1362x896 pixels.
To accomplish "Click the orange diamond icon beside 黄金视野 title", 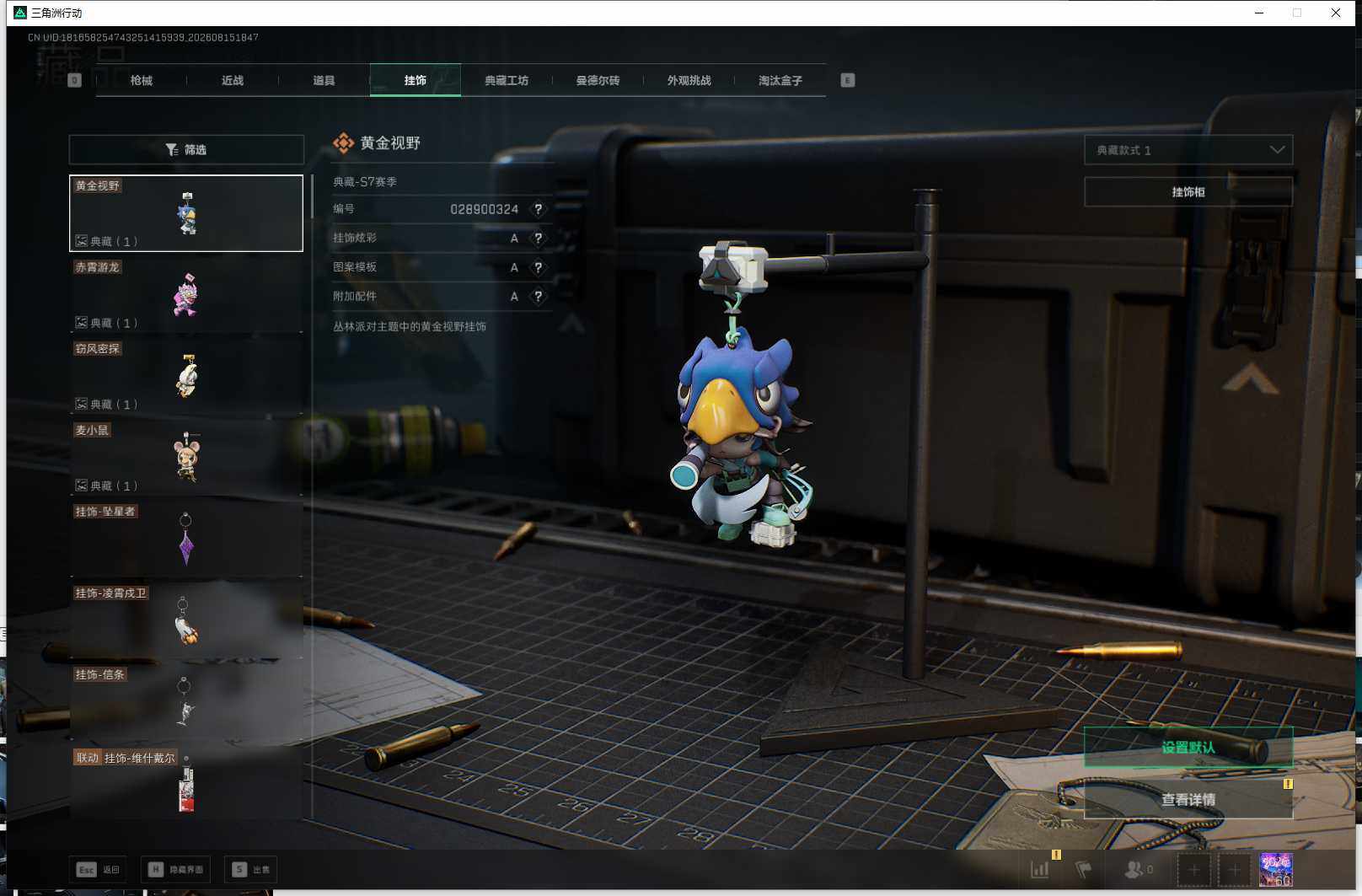I will click(x=343, y=143).
